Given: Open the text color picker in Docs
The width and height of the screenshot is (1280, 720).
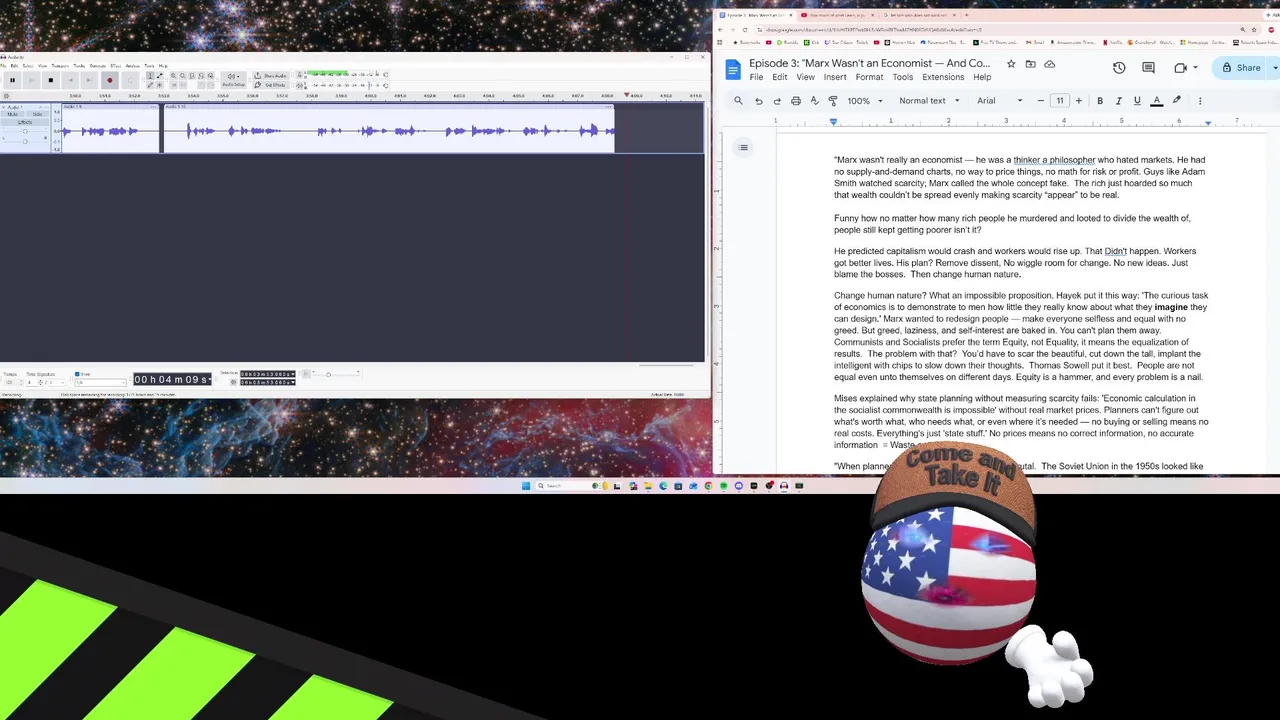Looking at the screenshot, I should (1157, 100).
